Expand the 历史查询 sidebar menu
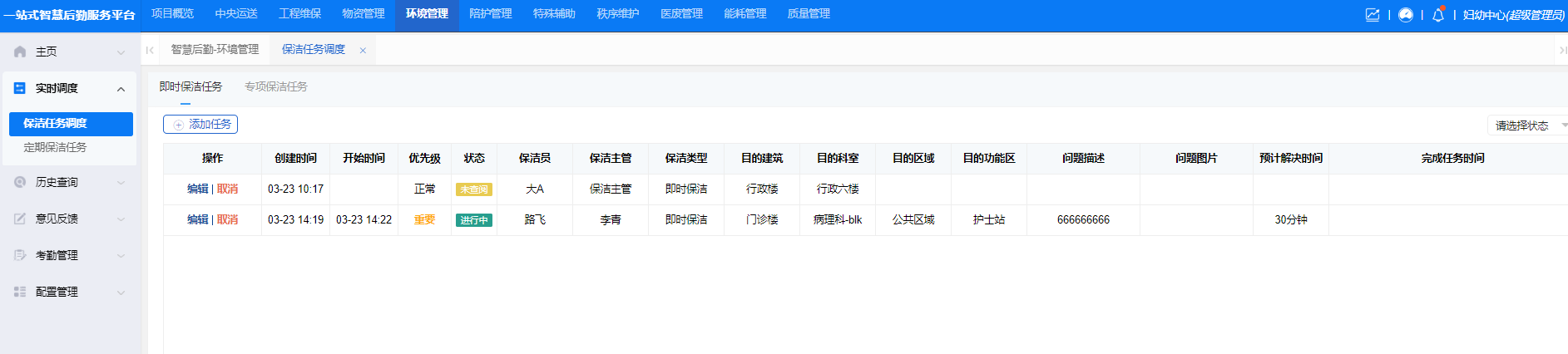 pos(121,183)
